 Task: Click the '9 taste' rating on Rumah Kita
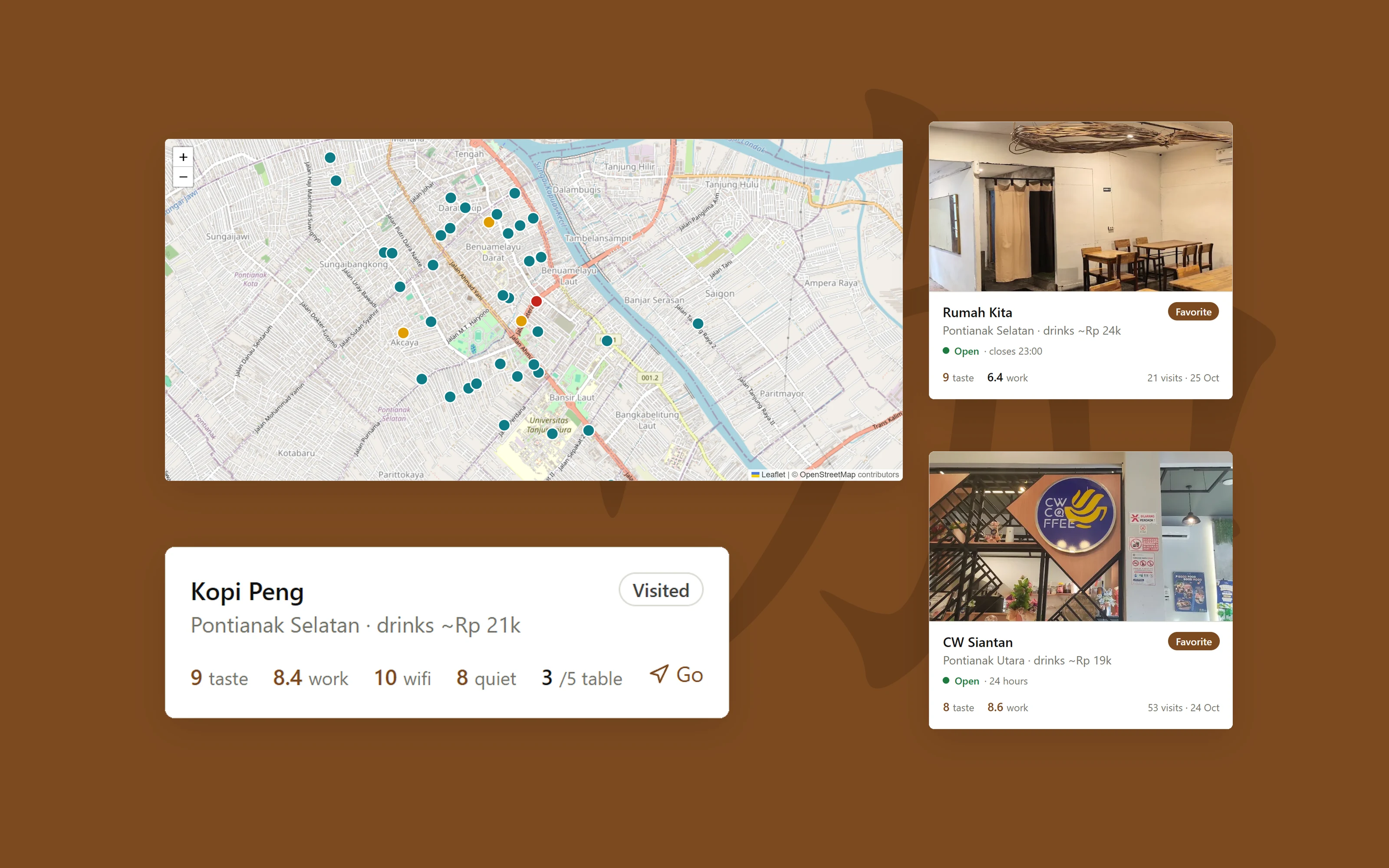point(958,378)
